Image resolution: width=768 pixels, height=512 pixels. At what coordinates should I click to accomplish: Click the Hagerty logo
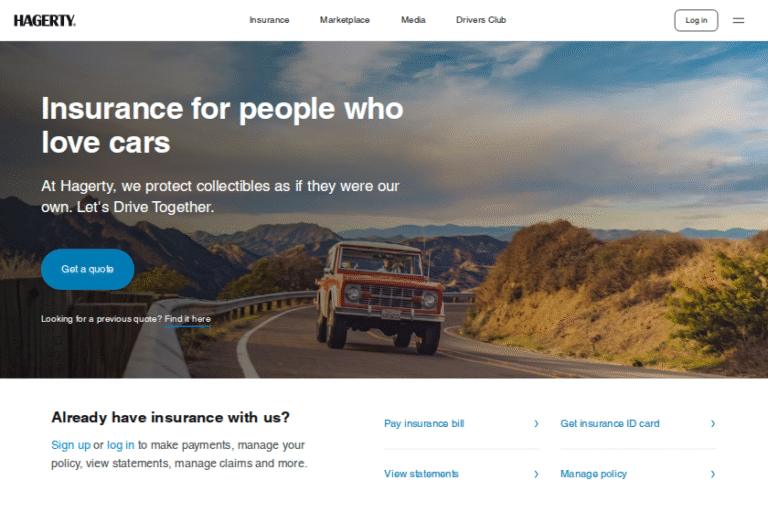coord(45,21)
